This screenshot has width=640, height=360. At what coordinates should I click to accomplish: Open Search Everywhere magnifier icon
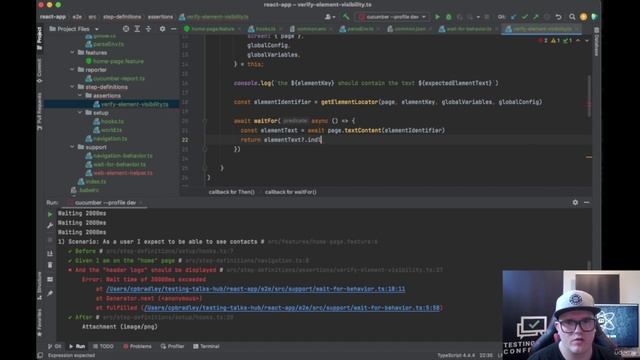[x=572, y=17]
